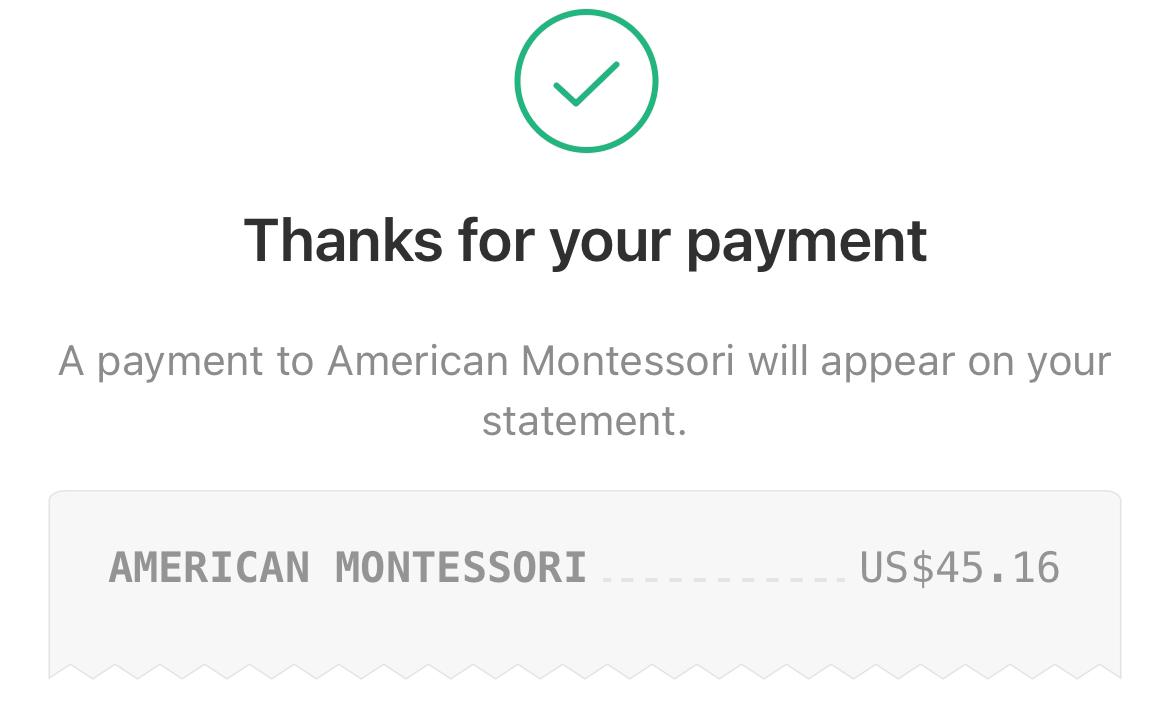Screen dimensions: 1170x727
Task: Click the green success checkmark icon
Action: point(586,83)
